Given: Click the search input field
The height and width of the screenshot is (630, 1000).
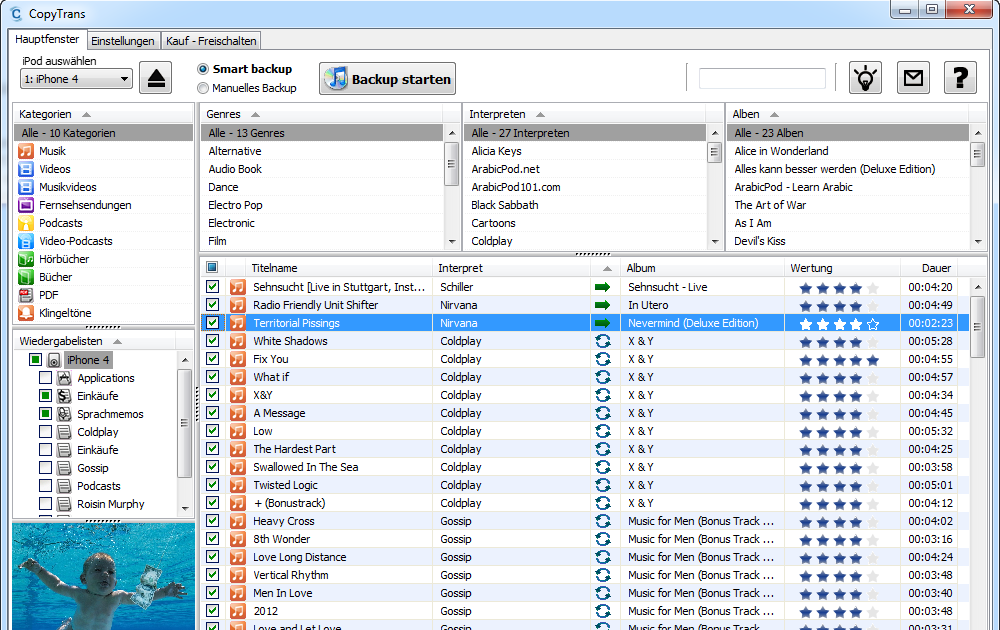Looking at the screenshot, I should click(x=762, y=78).
